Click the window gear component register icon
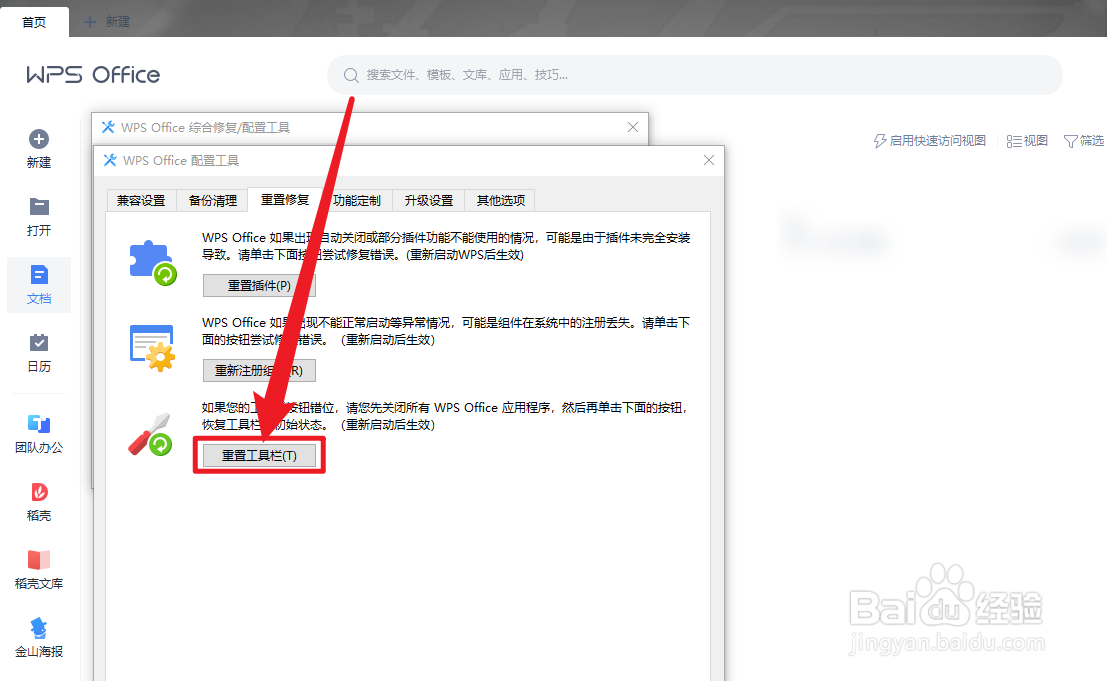This screenshot has height=681, width=1107. (152, 347)
